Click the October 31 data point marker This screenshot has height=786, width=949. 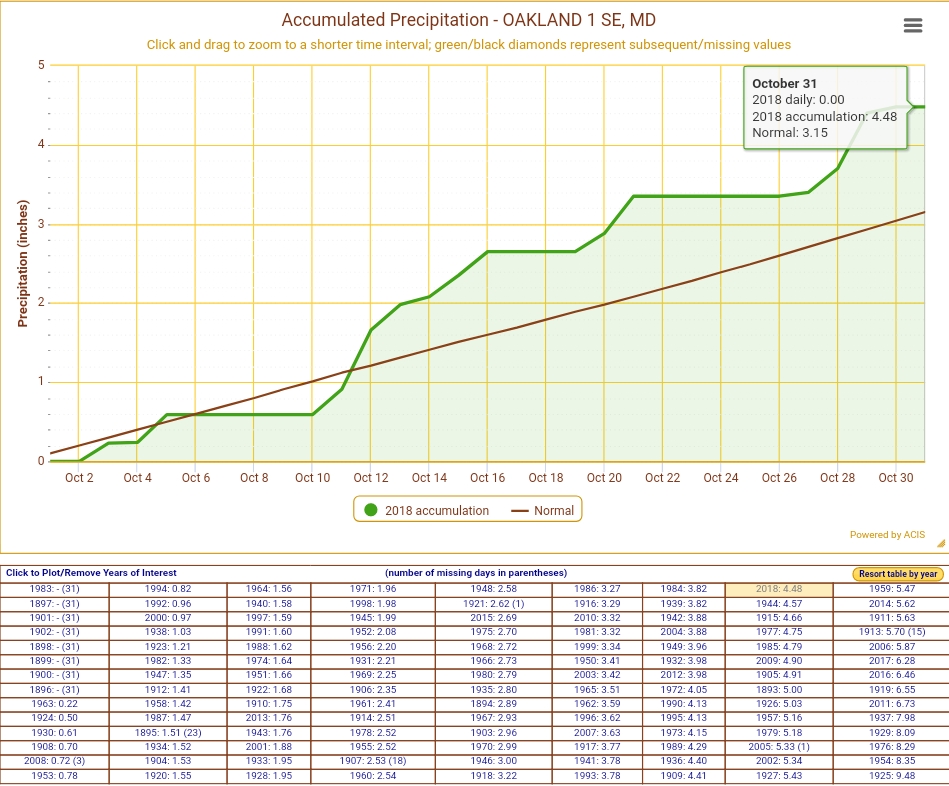912,107
